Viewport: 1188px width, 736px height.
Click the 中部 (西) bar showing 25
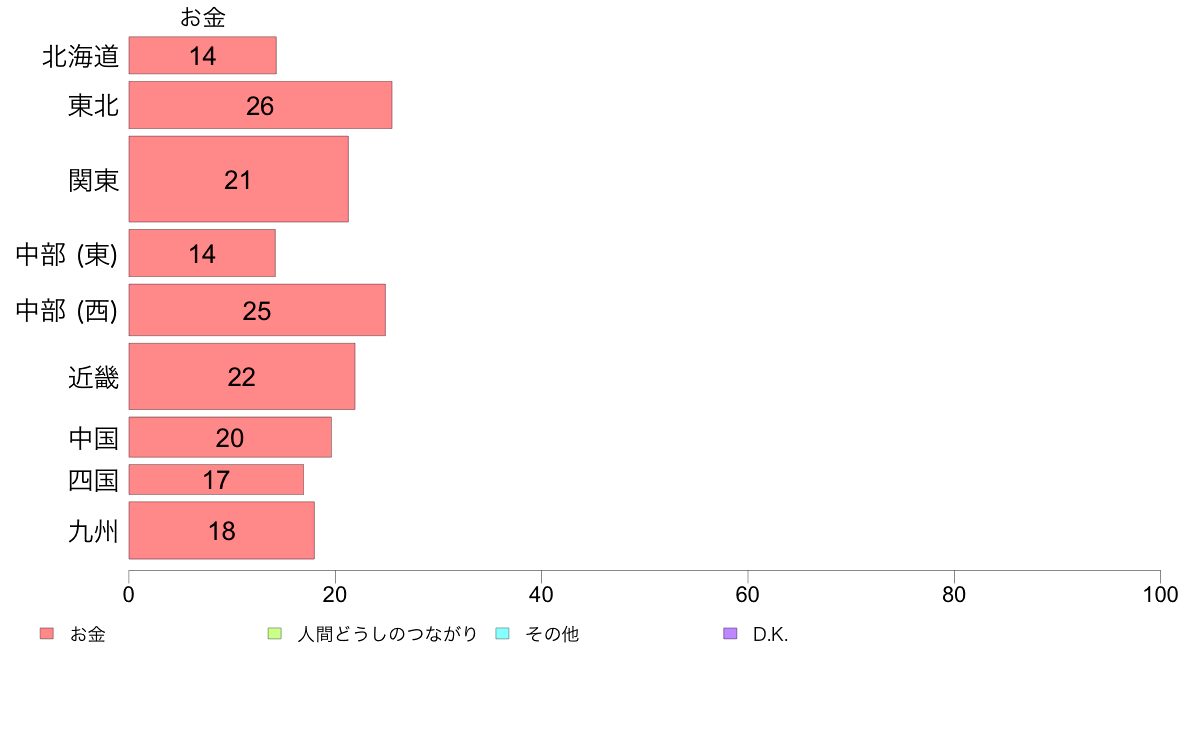tap(257, 310)
